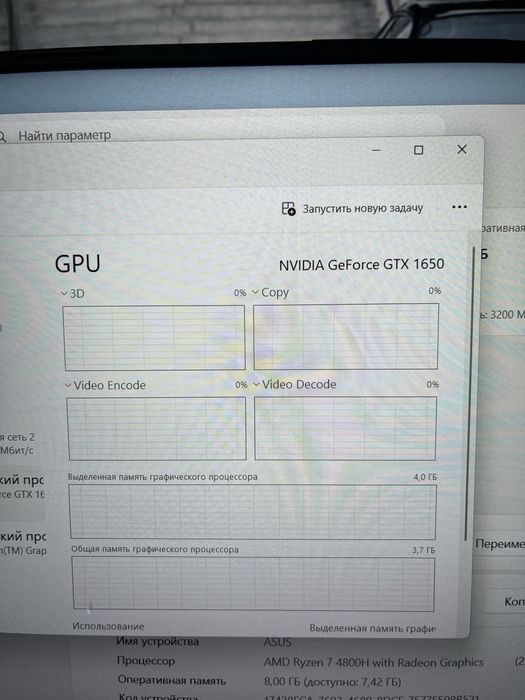Open the three-dots more options menu
525x700 pixels.
[x=459, y=207]
